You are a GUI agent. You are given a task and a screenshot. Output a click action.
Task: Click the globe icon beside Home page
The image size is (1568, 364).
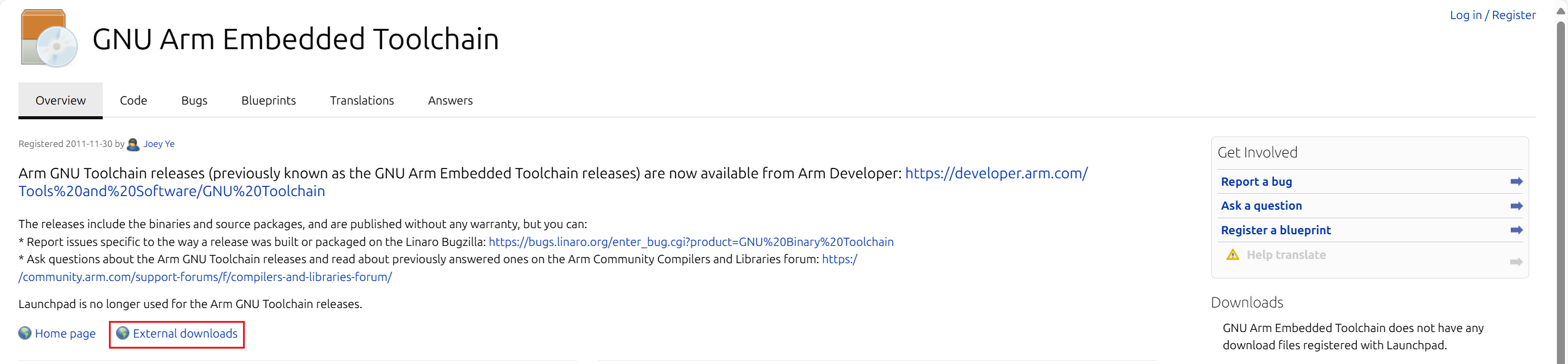click(x=25, y=333)
